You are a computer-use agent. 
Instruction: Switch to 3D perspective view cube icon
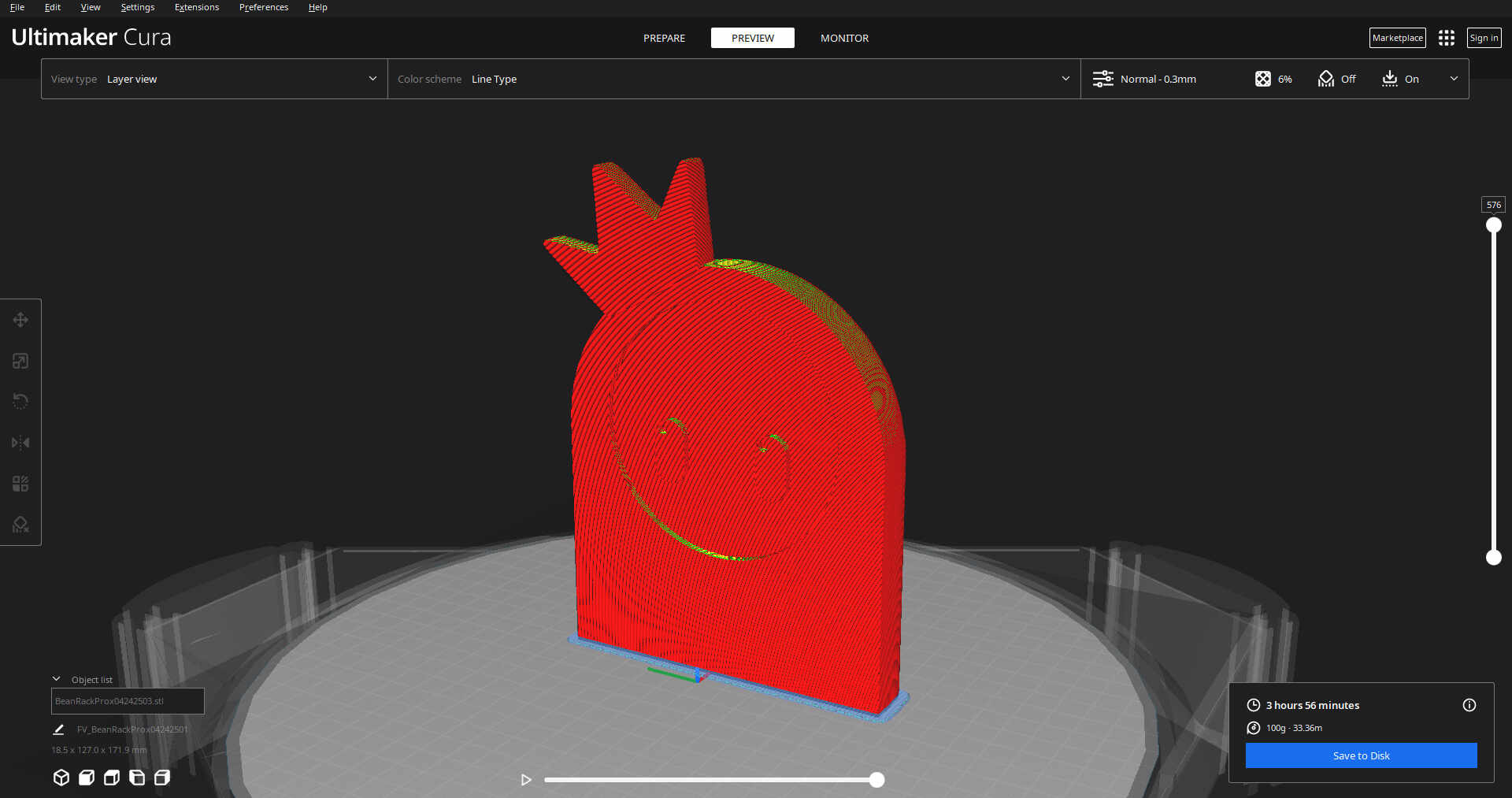(61, 778)
